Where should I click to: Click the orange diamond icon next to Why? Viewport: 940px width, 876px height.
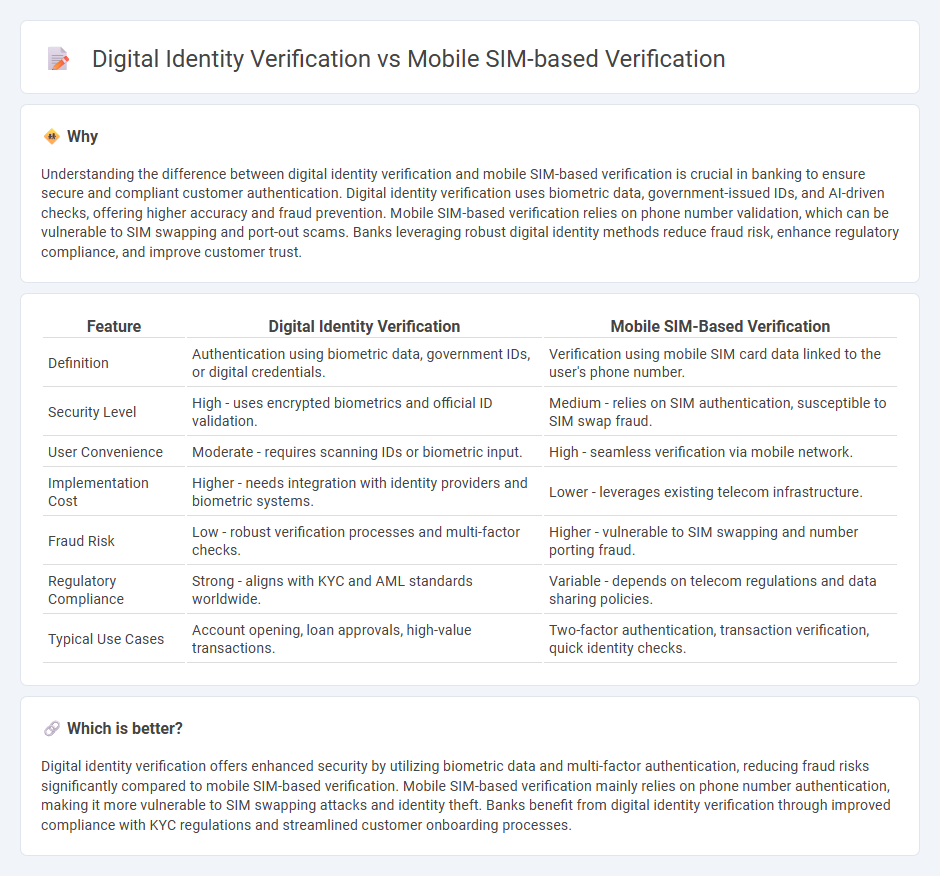click(52, 137)
